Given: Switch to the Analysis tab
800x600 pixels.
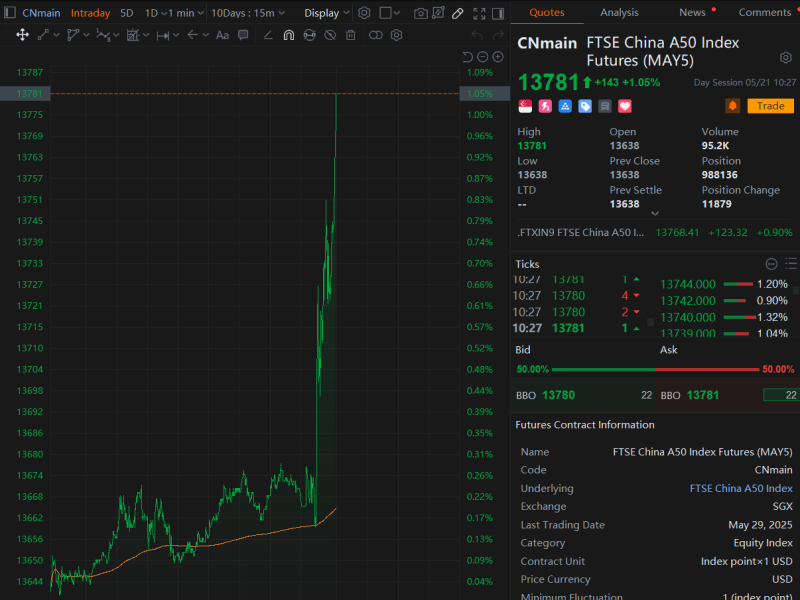Looking at the screenshot, I should pos(619,12).
